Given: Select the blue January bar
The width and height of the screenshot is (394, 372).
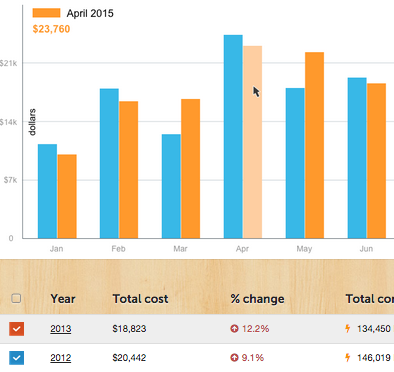Looking at the screenshot, I should [x=47, y=191].
